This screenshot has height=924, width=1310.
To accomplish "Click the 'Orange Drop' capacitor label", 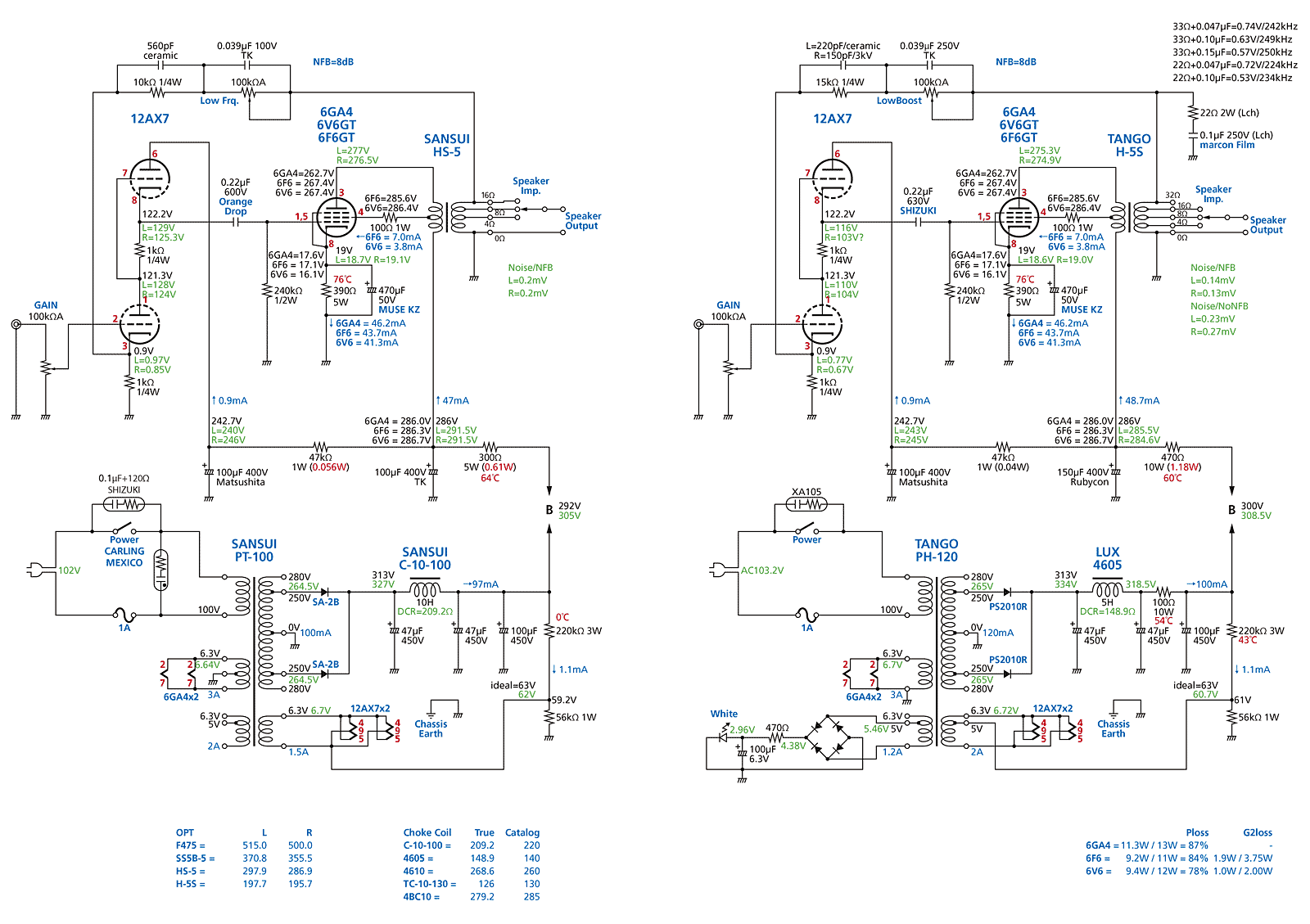I will (236, 206).
